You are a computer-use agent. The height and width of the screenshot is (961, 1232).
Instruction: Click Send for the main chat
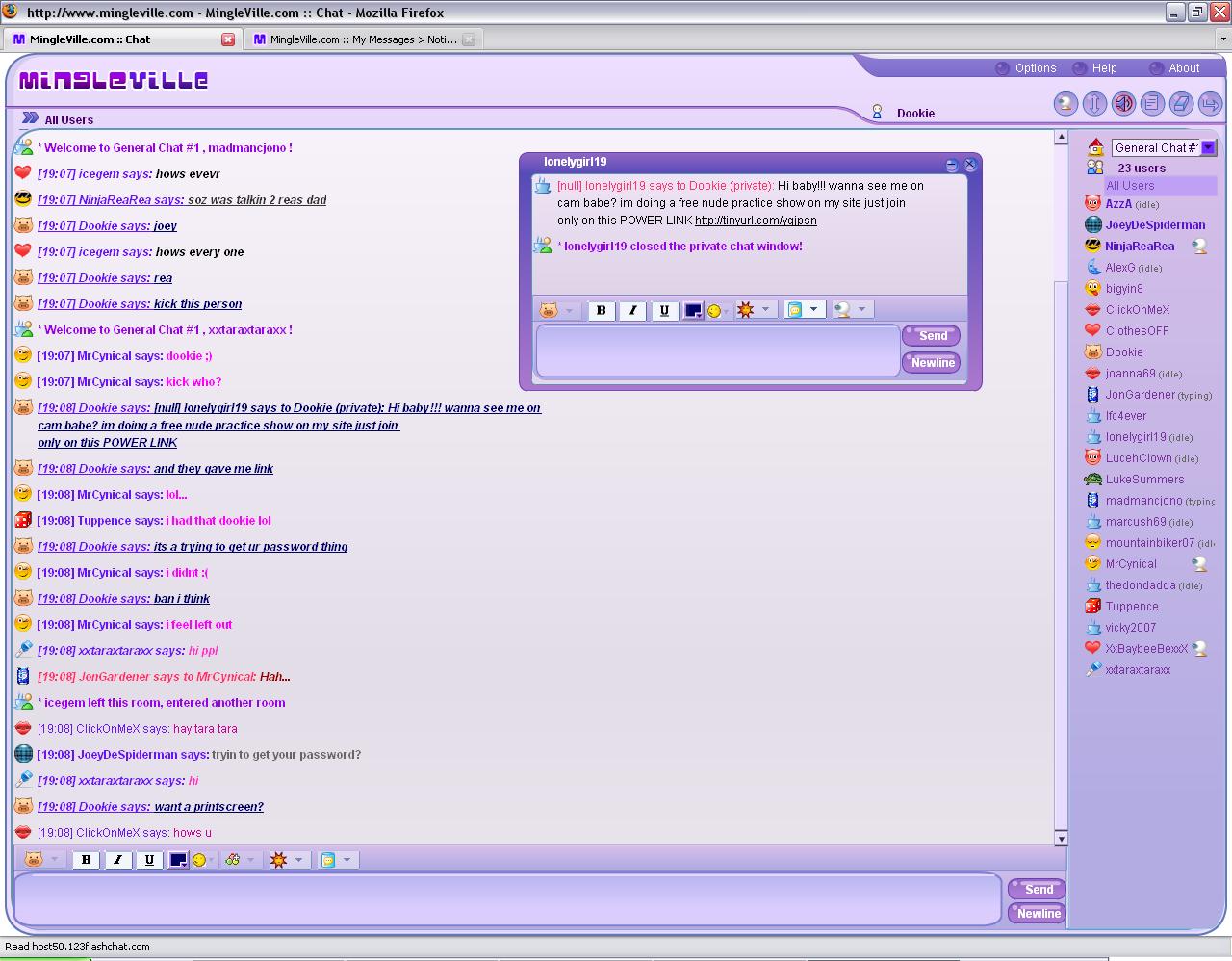[1037, 890]
